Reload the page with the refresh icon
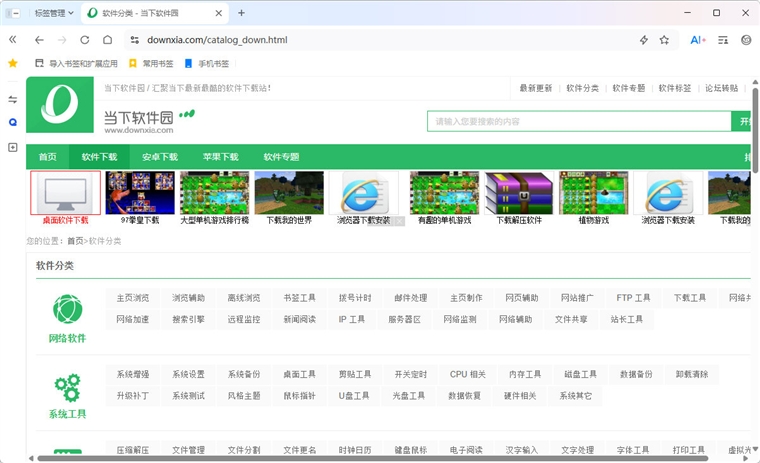 pos(85,40)
